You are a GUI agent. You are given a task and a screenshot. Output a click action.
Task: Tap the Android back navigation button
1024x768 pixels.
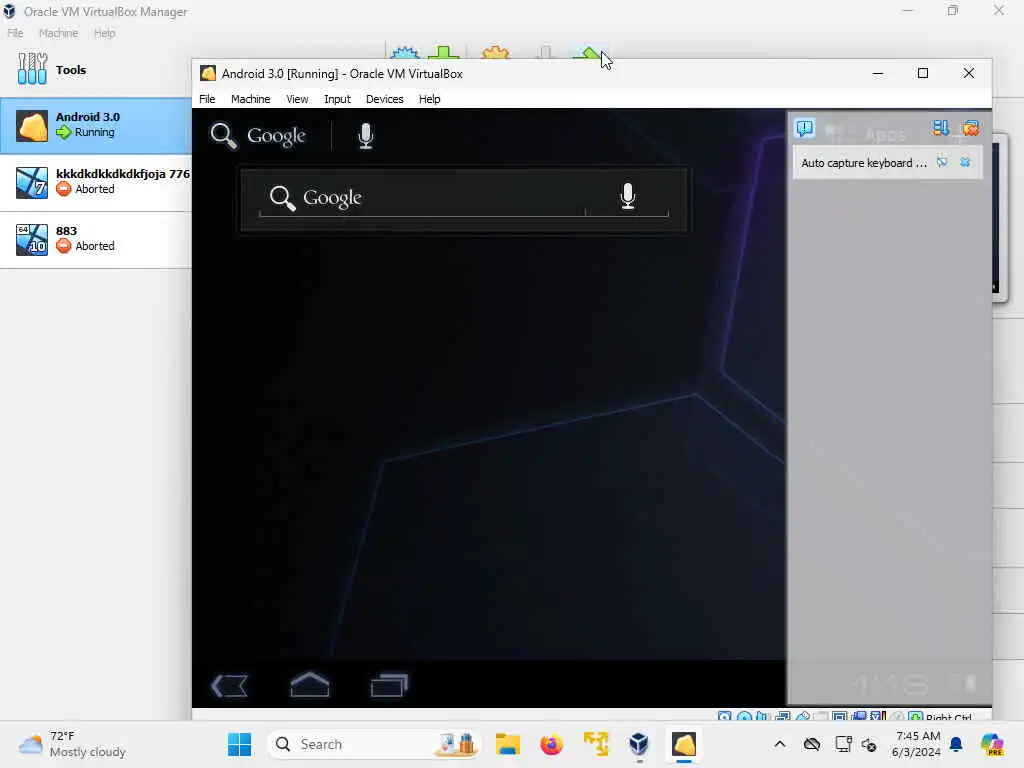click(x=230, y=686)
